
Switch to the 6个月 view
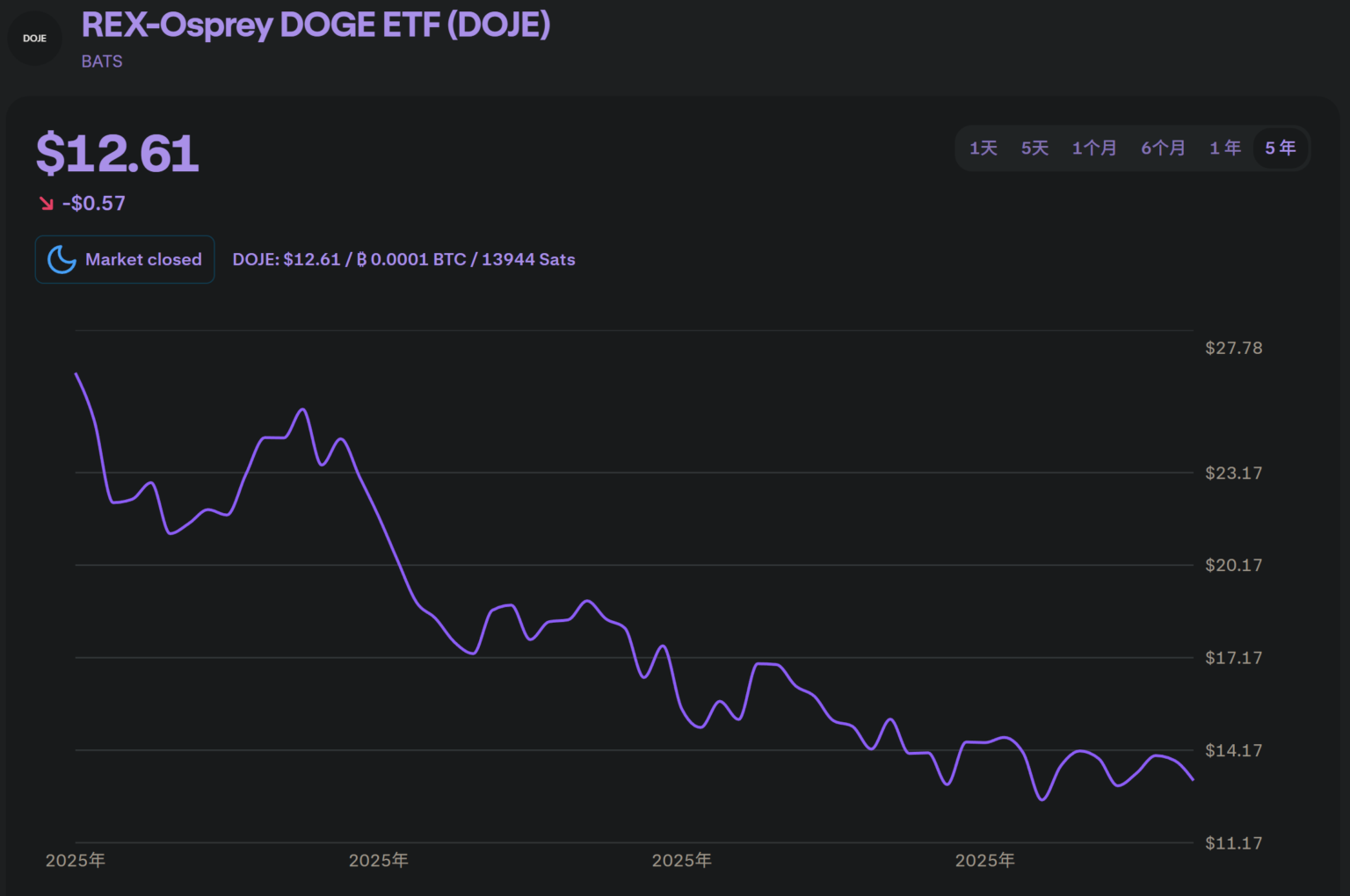[1163, 148]
